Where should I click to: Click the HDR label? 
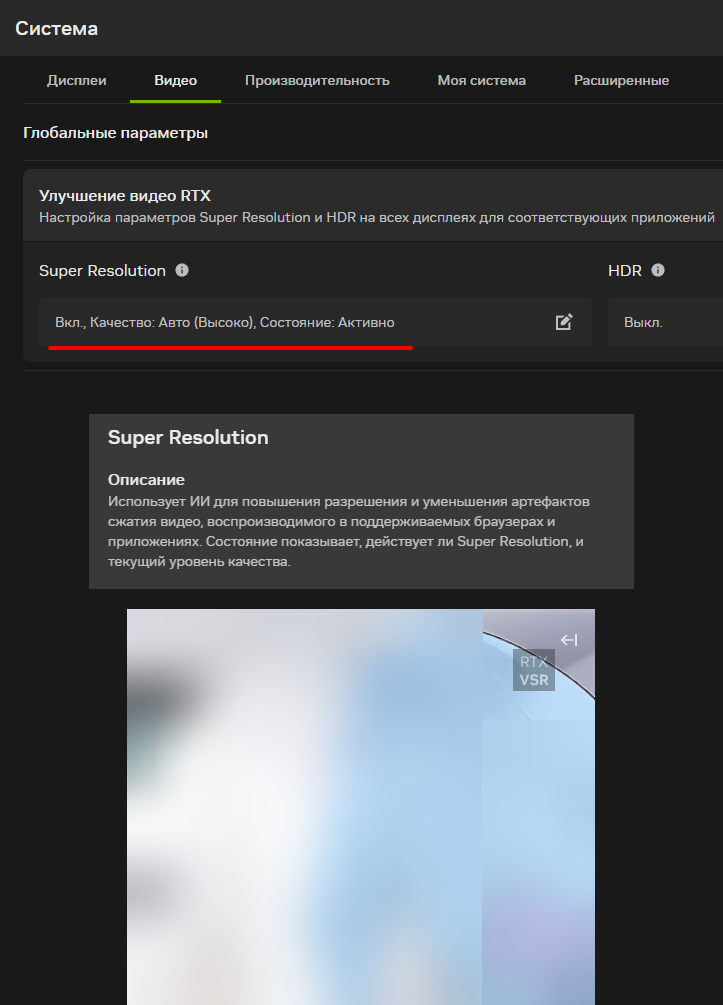click(625, 270)
